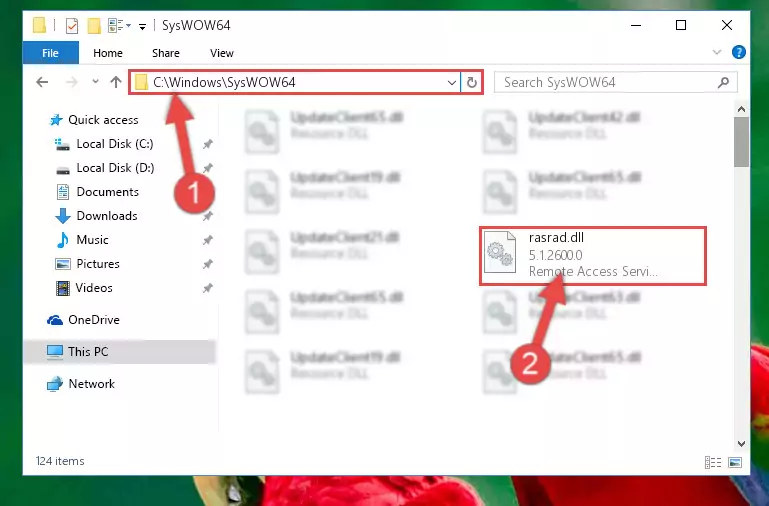
Task: Click the OneDrive cloud icon
Action: (55, 320)
